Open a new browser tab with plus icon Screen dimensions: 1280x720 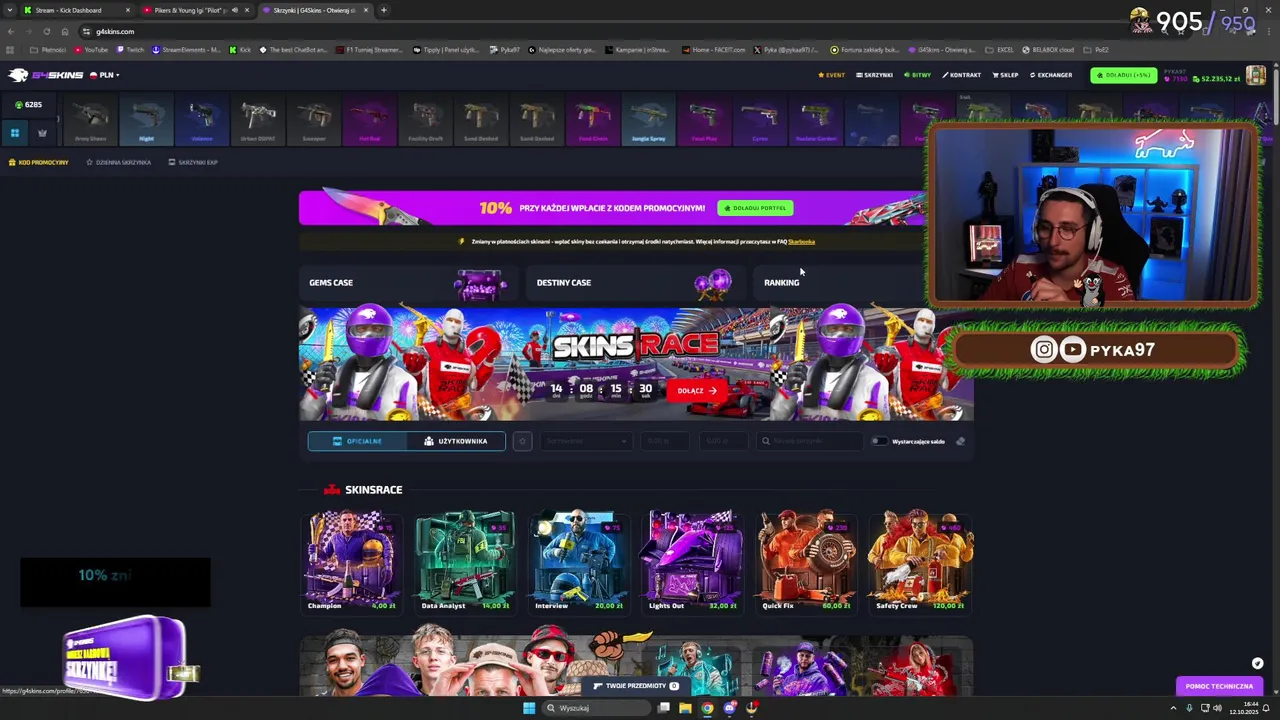[x=384, y=10]
